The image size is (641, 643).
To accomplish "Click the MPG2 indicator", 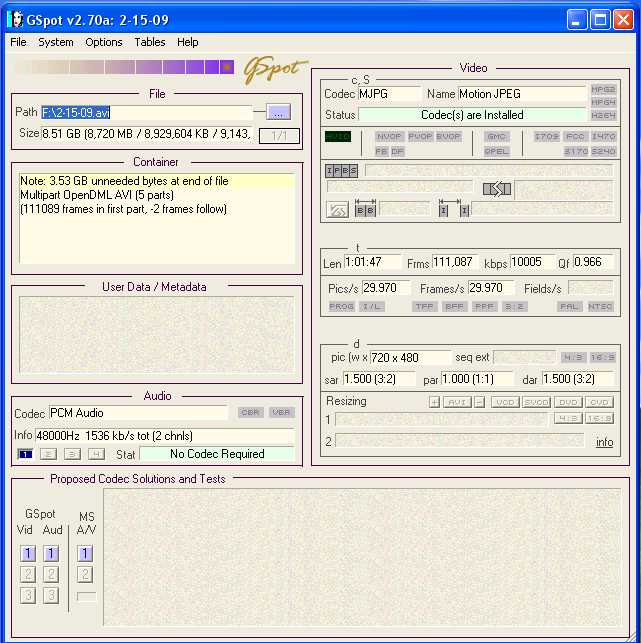I will [603, 89].
